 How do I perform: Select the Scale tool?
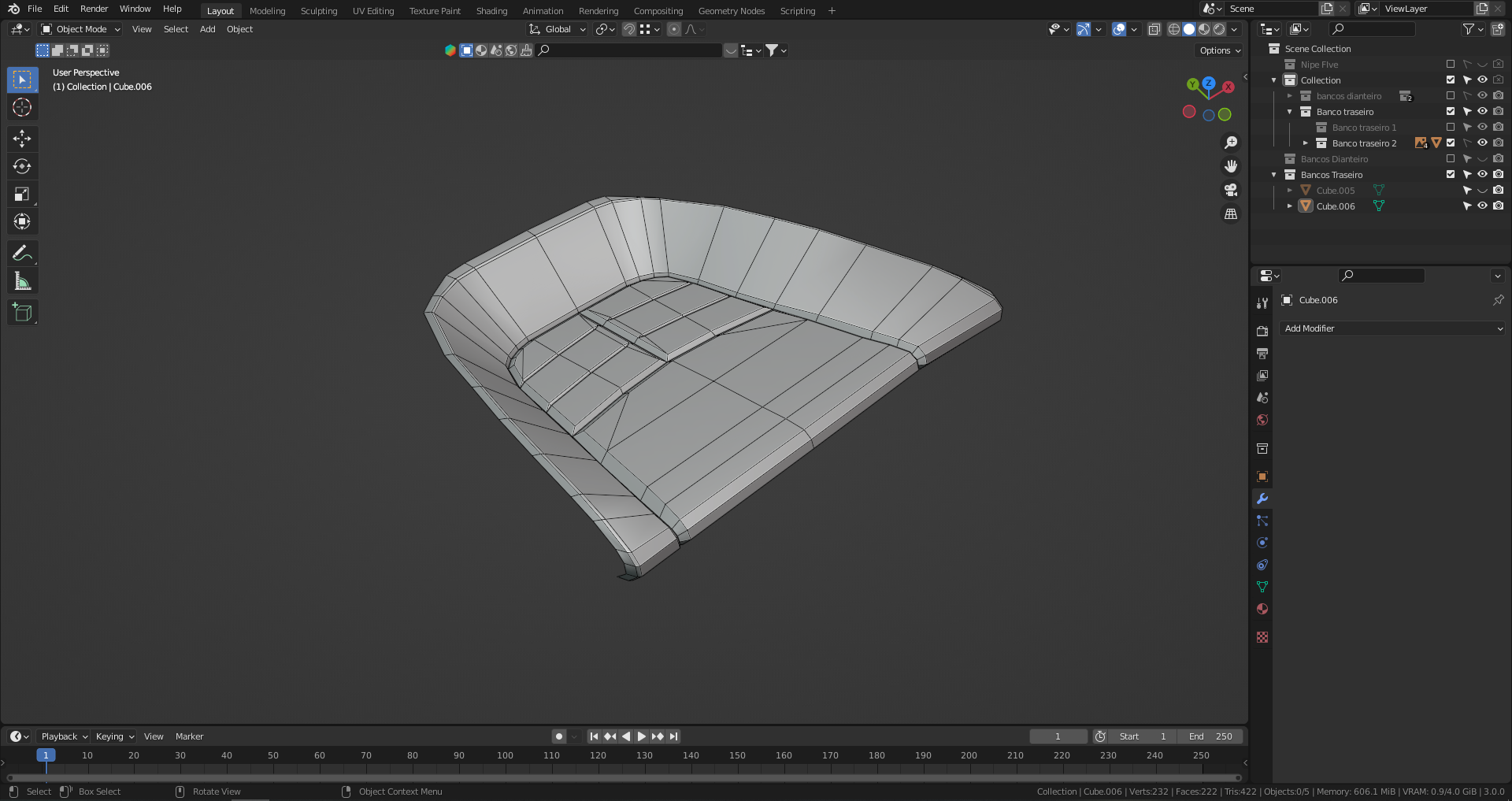pos(22,194)
